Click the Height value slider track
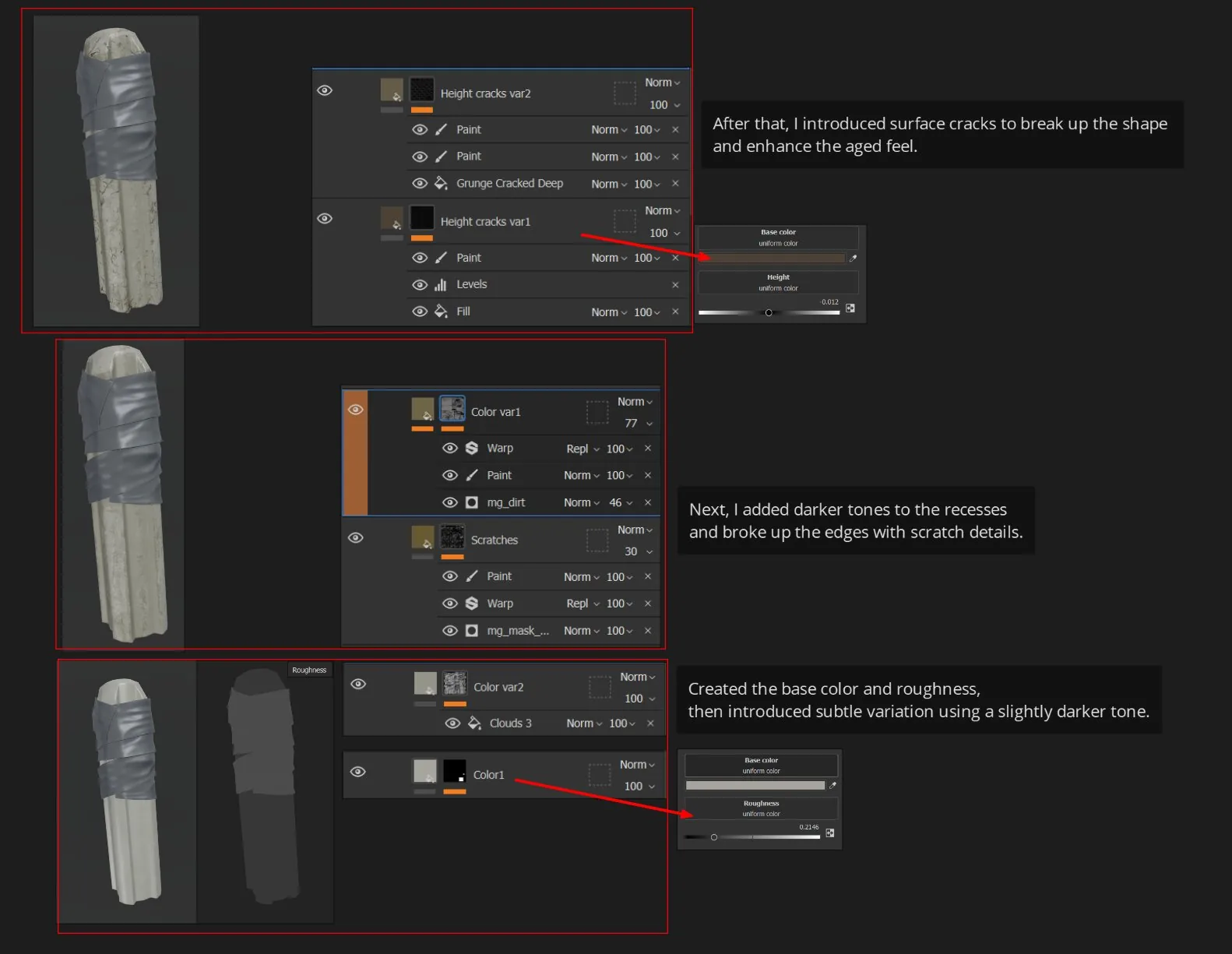1232x954 pixels. 769,312
